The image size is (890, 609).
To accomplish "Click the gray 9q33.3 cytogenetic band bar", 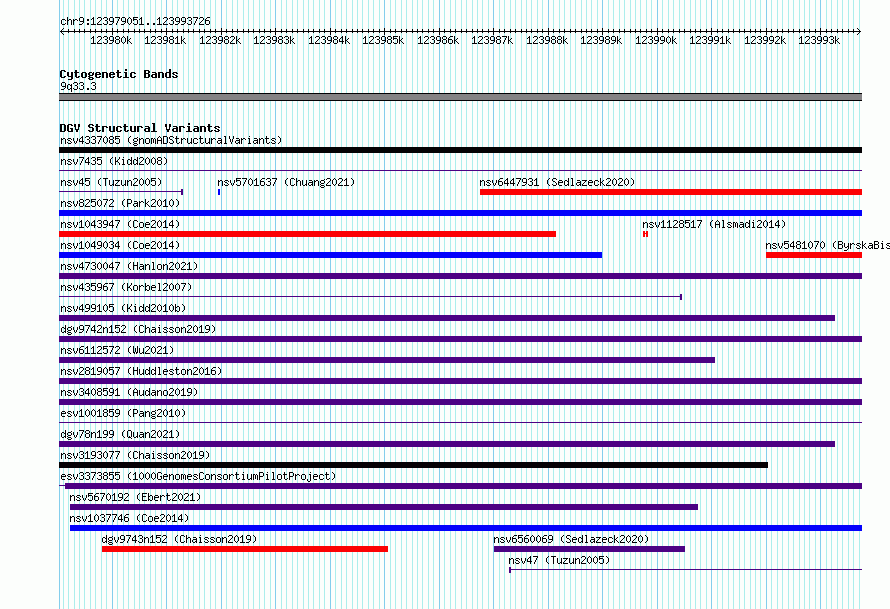I will pyautogui.click(x=460, y=97).
